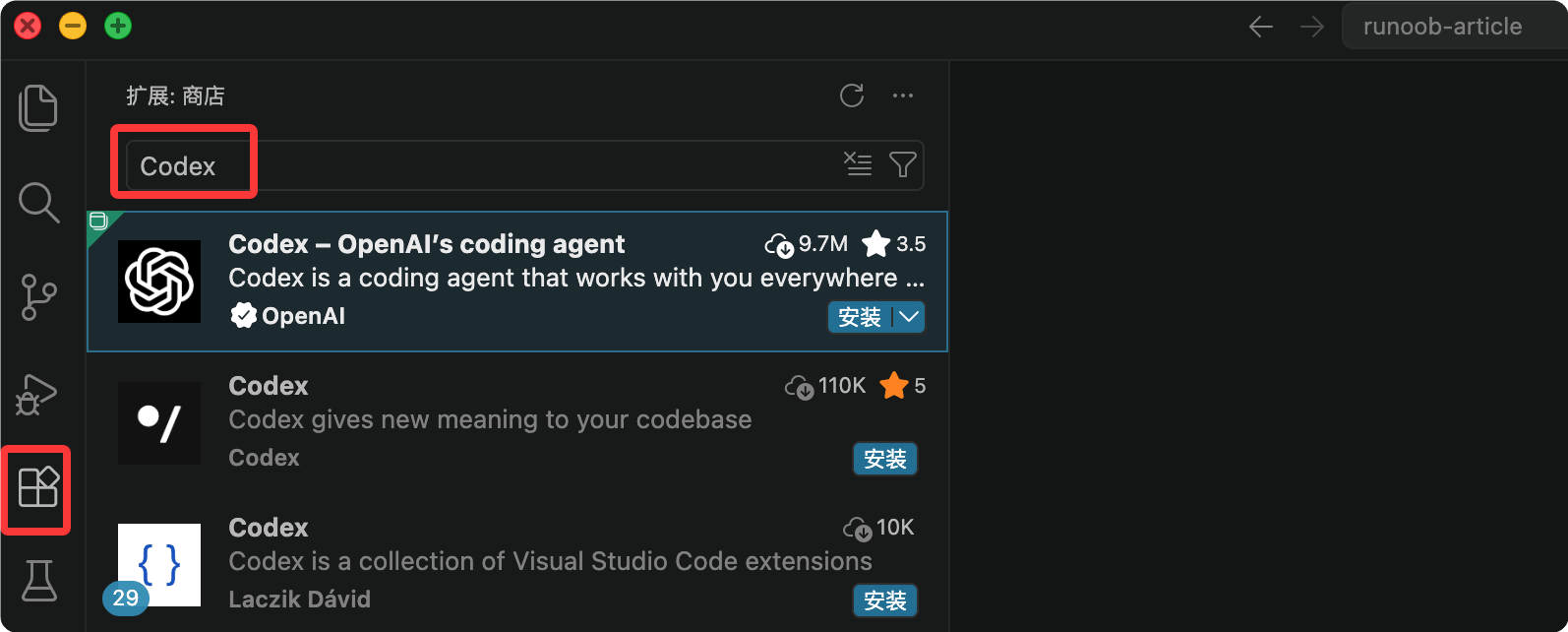The image size is (1568, 632).
Task: Open the runoob-article command center box
Action: pyautogui.click(x=1455, y=27)
